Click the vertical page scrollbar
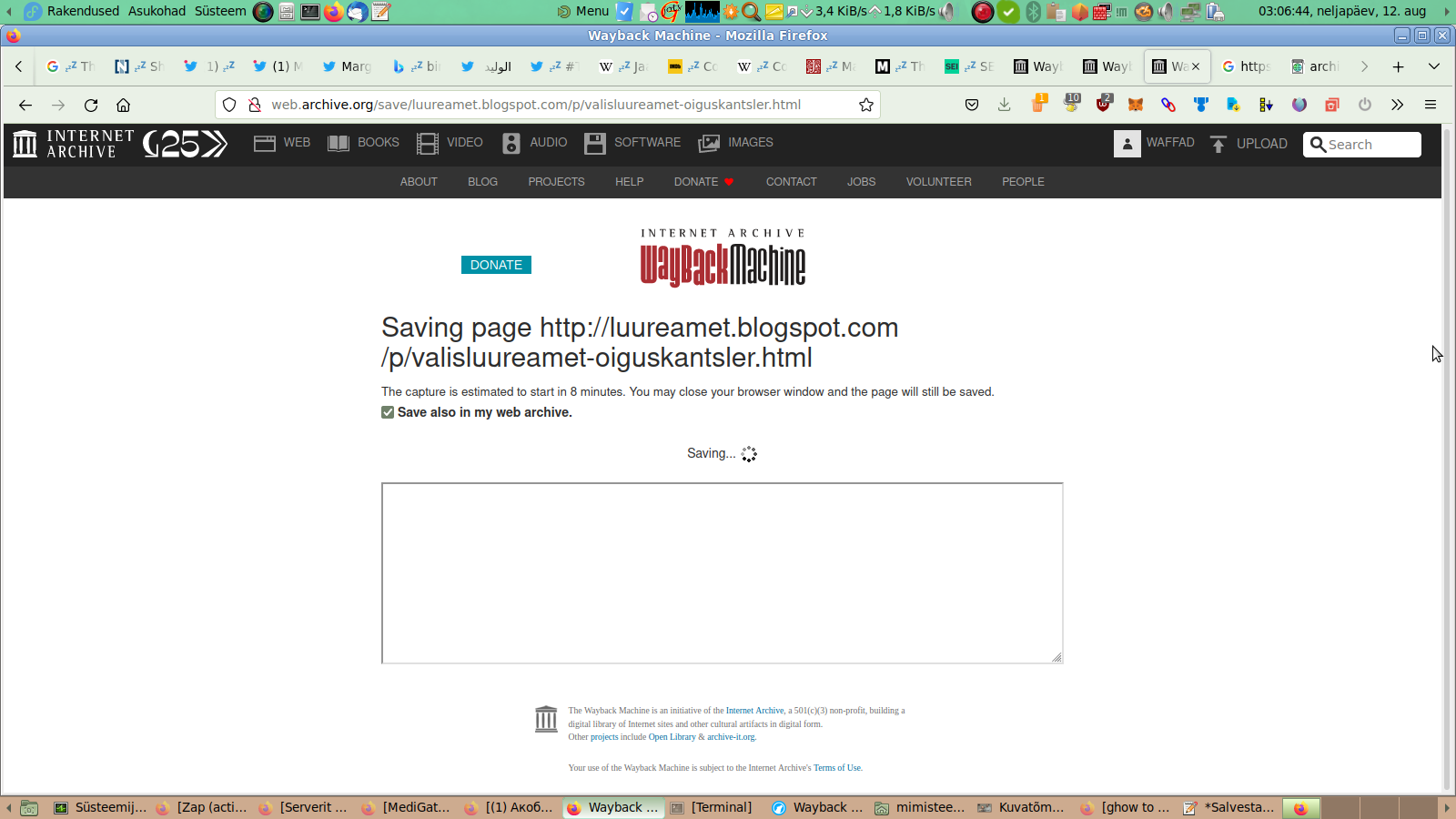1456x819 pixels. 1448,460
